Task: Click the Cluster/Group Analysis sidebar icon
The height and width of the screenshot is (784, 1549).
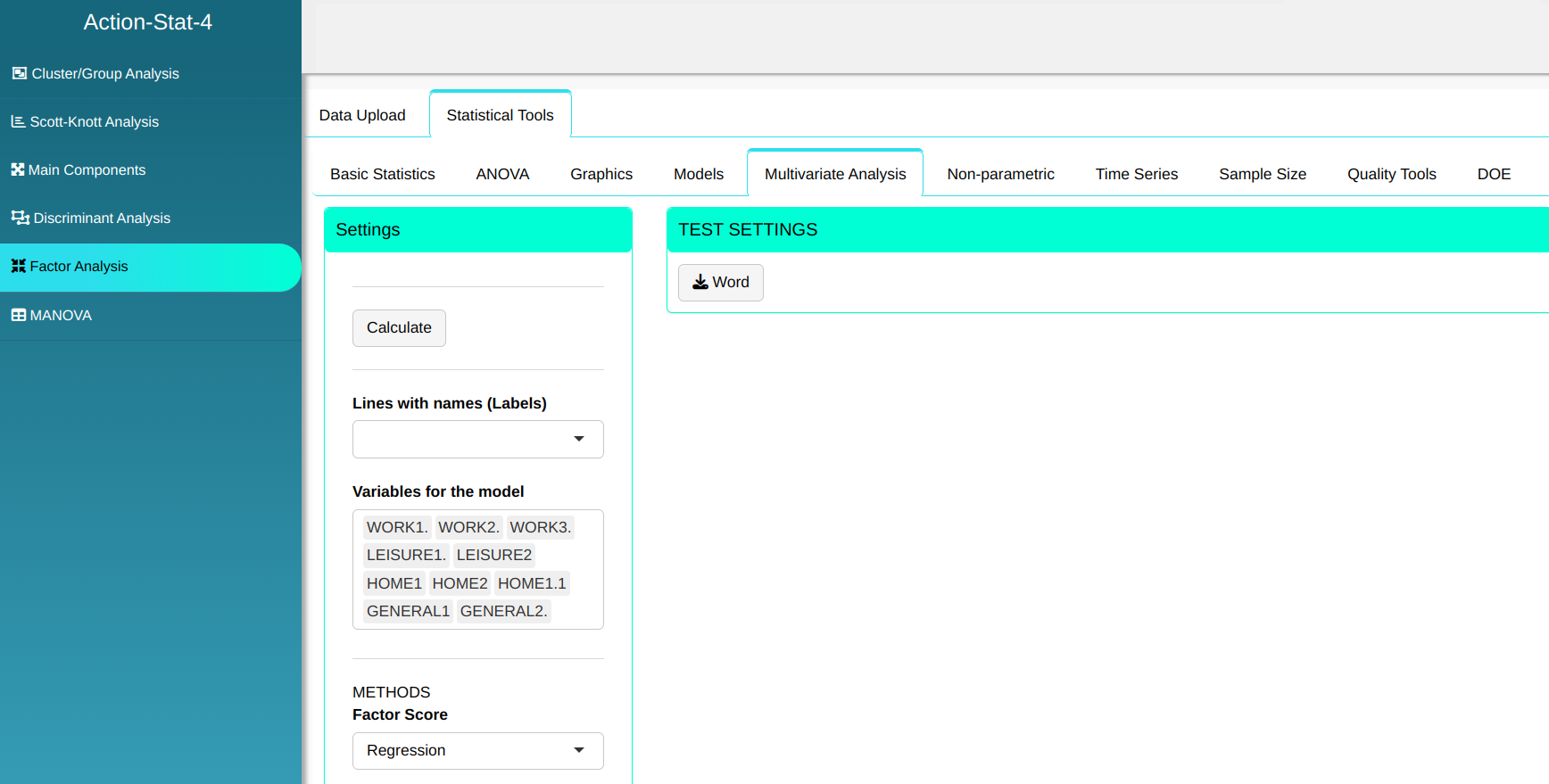Action: coord(19,73)
